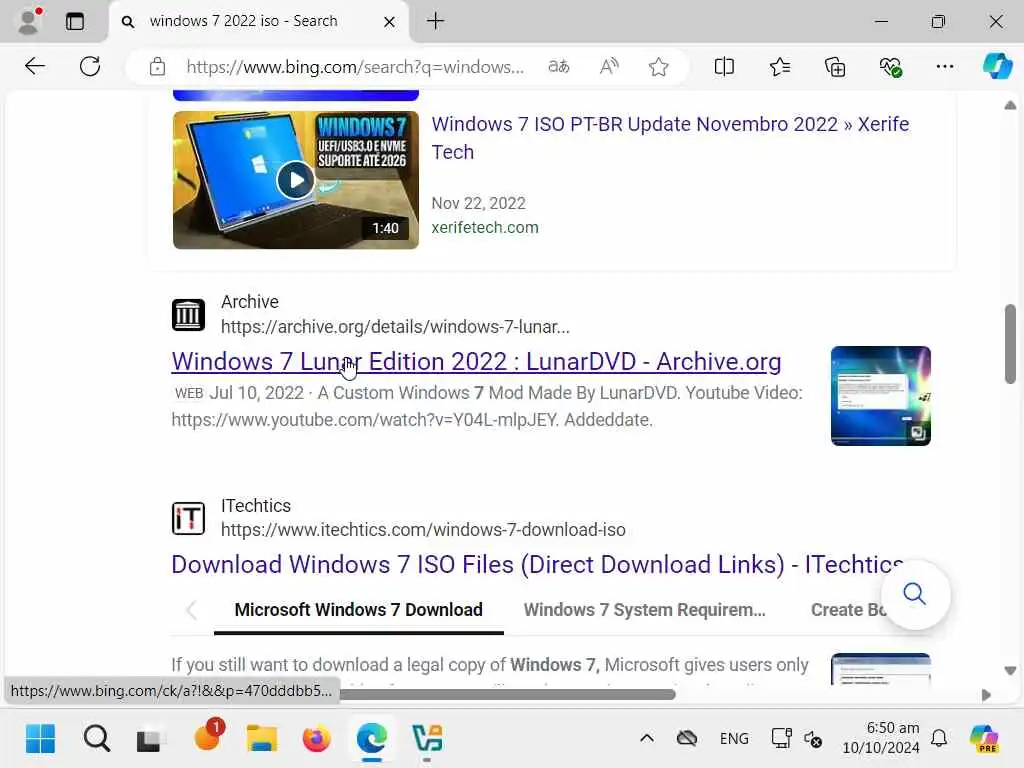The width and height of the screenshot is (1024, 768).
Task: Switch to Microsoft Edge taskbar icon
Action: pyautogui.click(x=372, y=739)
